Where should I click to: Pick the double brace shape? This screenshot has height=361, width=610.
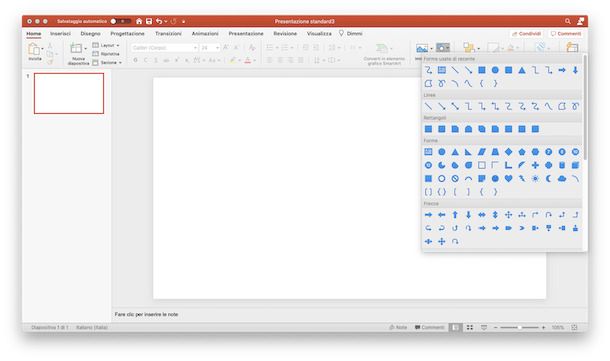(x=442, y=192)
